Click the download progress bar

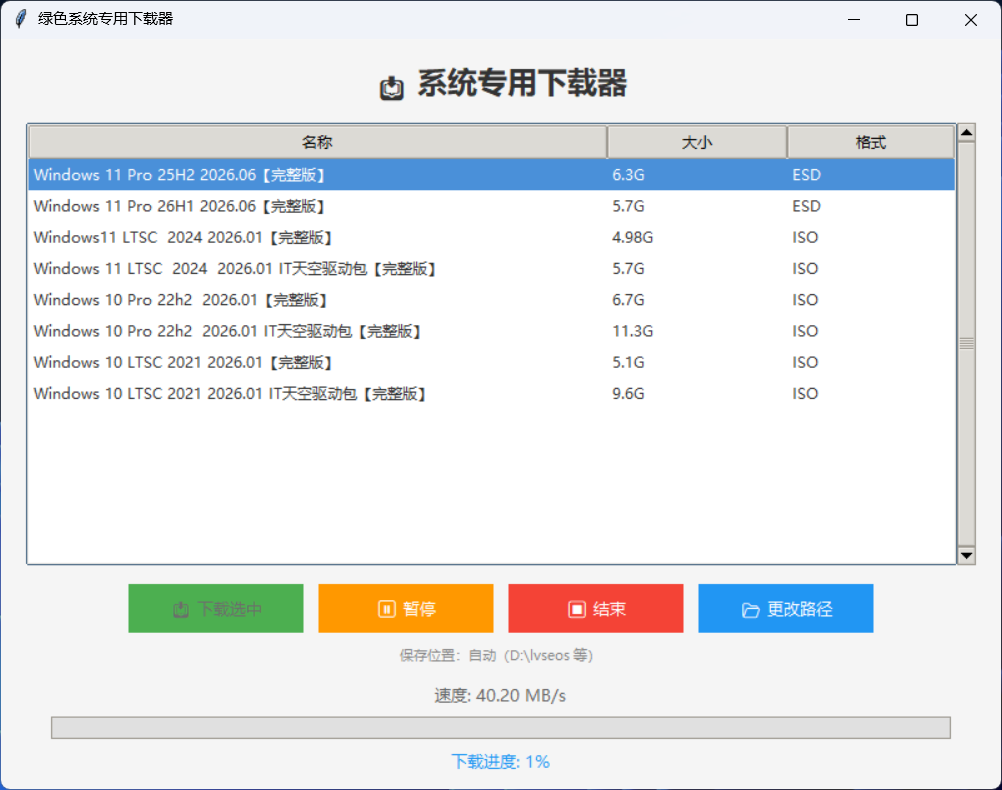501,727
